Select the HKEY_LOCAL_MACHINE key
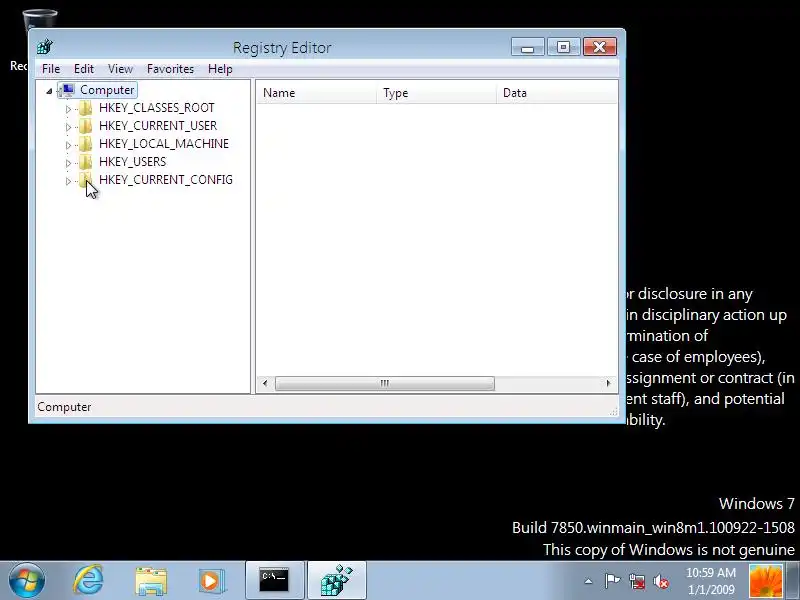The image size is (800, 600). click(164, 144)
